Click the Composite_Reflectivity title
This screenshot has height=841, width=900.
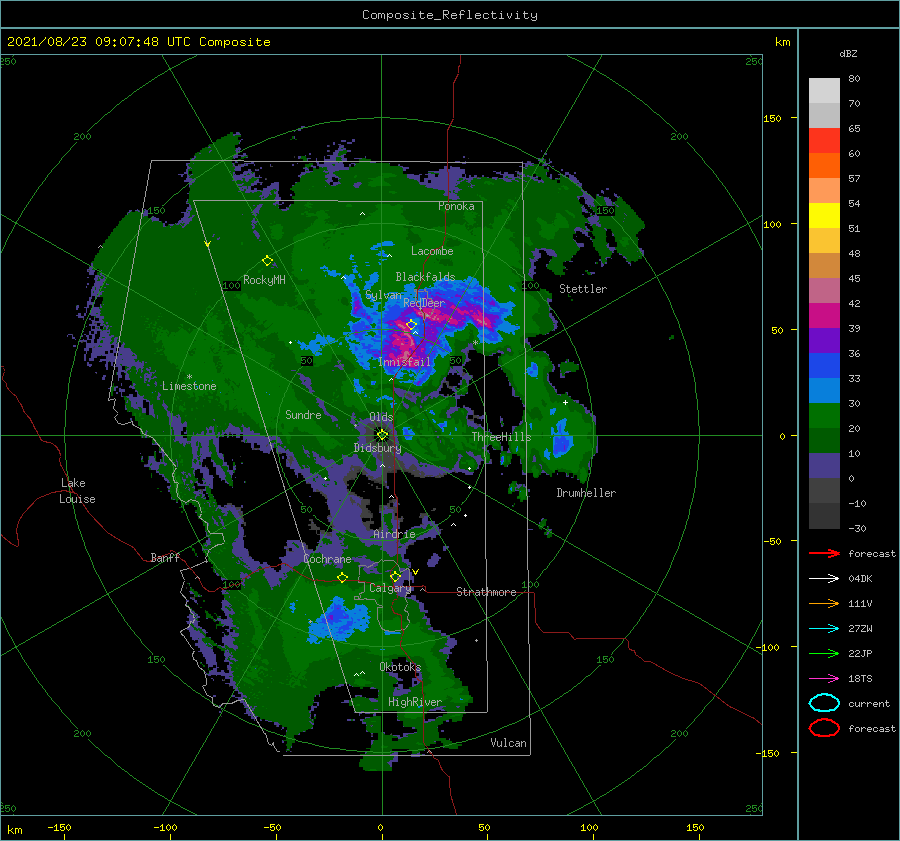coord(449,15)
